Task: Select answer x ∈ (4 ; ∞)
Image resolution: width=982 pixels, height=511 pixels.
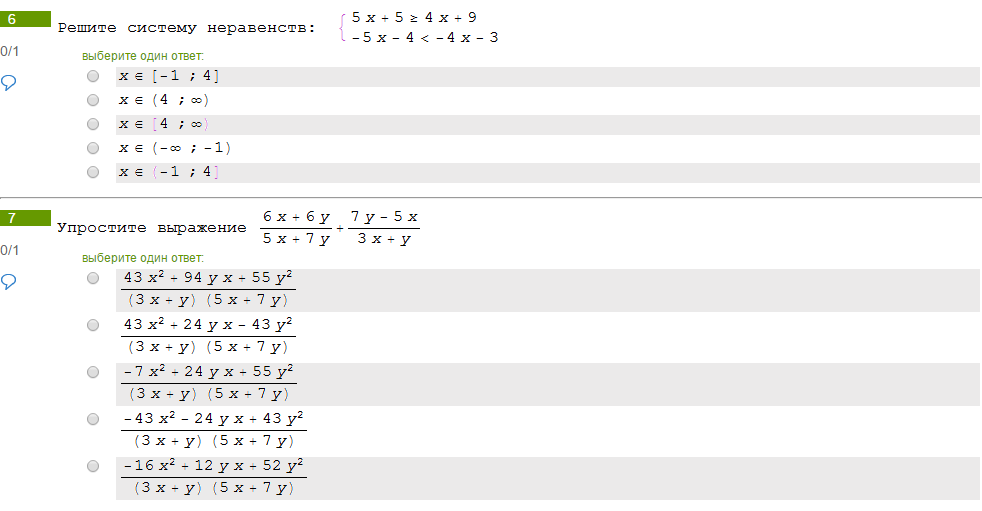Action: 93,100
